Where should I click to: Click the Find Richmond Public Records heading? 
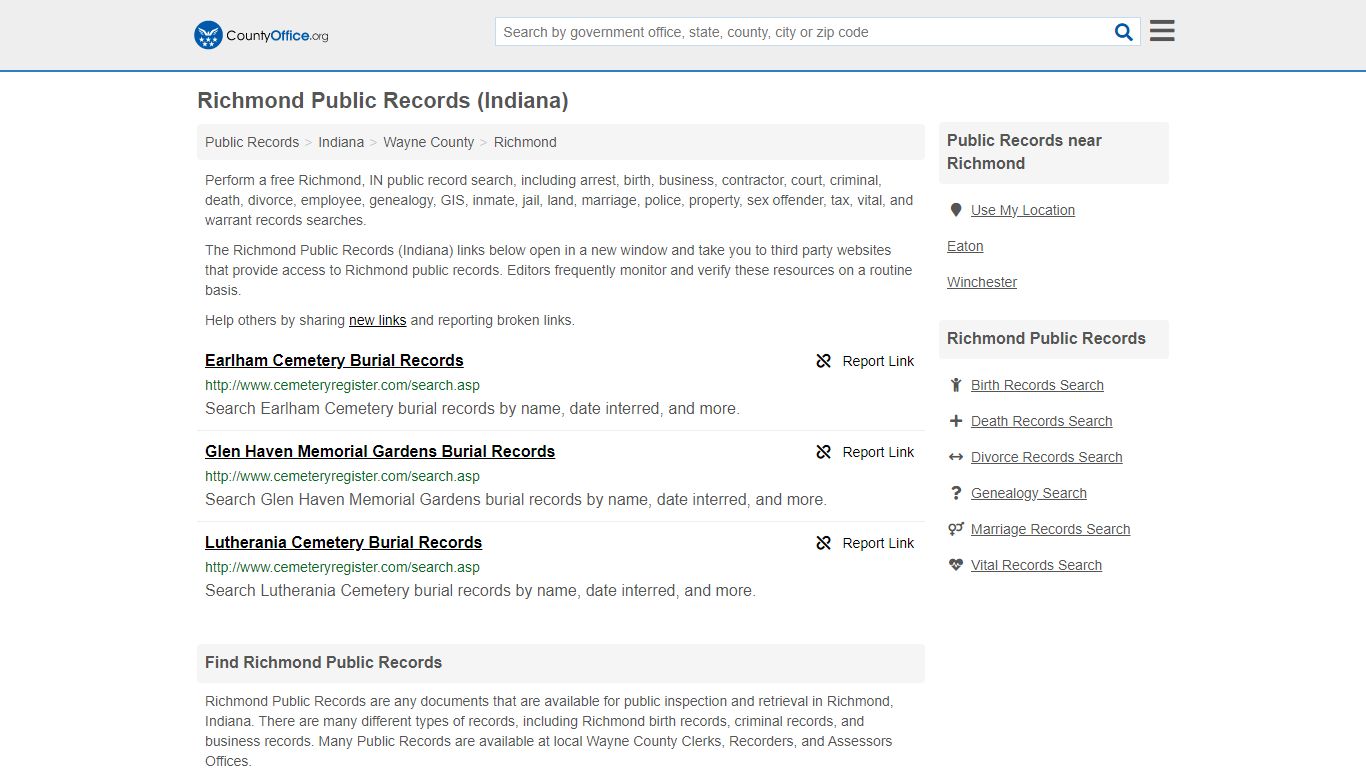point(323,662)
